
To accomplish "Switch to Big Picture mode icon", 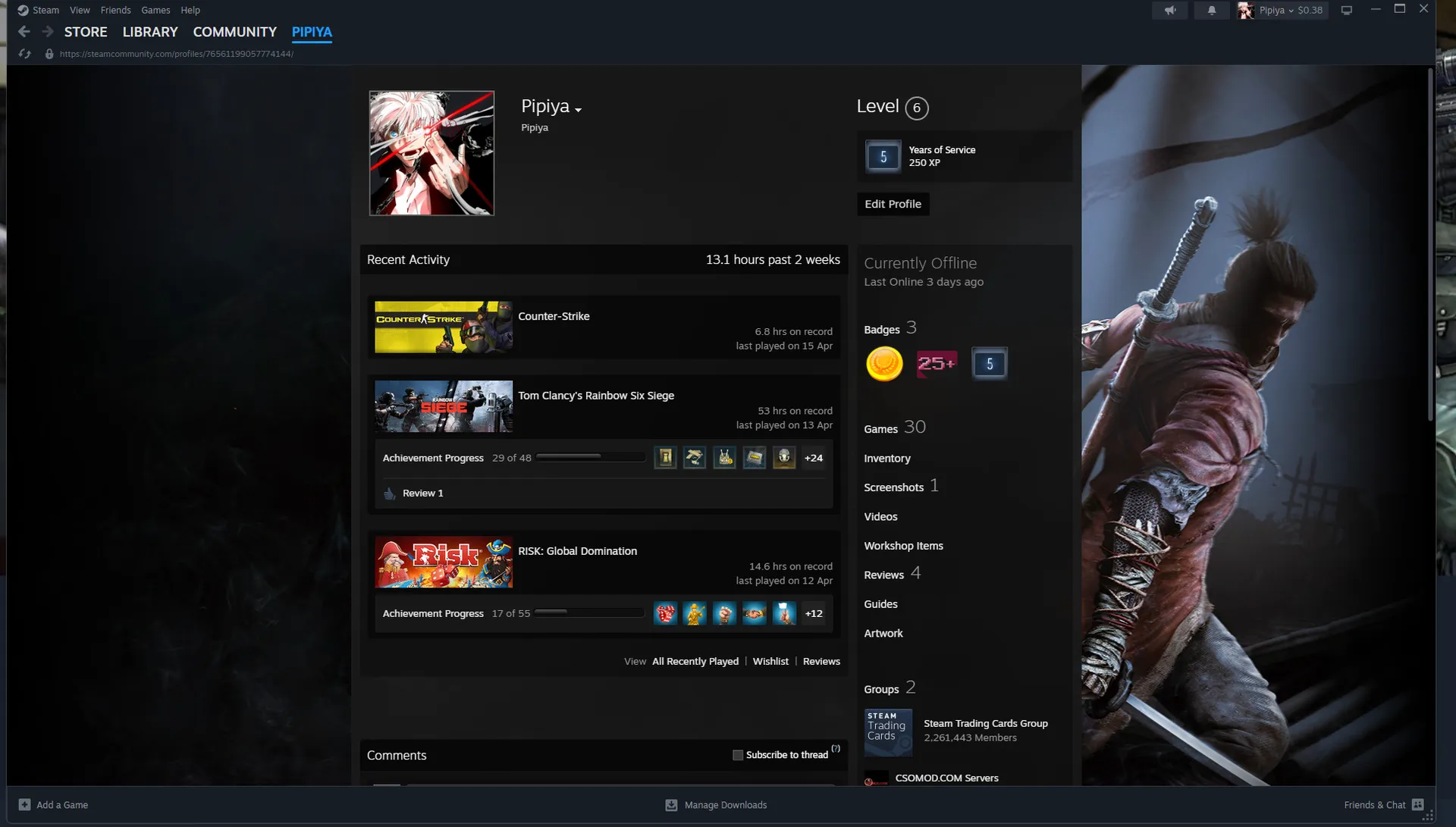I will point(1347,10).
